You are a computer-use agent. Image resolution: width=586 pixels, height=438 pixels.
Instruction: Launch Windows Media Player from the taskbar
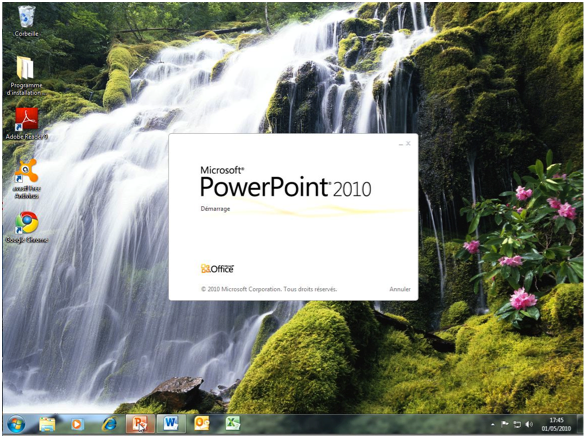point(77,425)
